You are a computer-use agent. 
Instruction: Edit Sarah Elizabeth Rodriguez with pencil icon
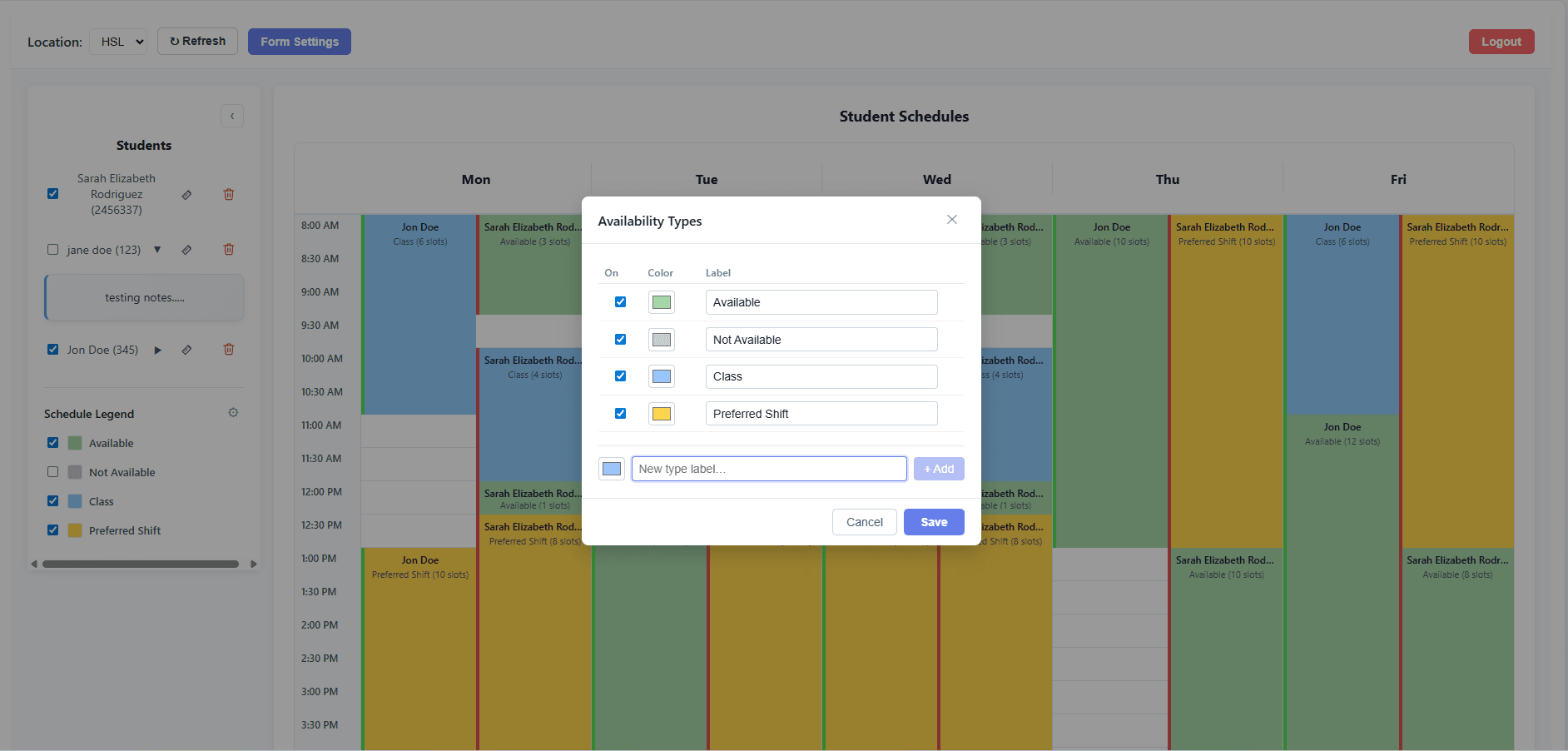click(x=186, y=195)
